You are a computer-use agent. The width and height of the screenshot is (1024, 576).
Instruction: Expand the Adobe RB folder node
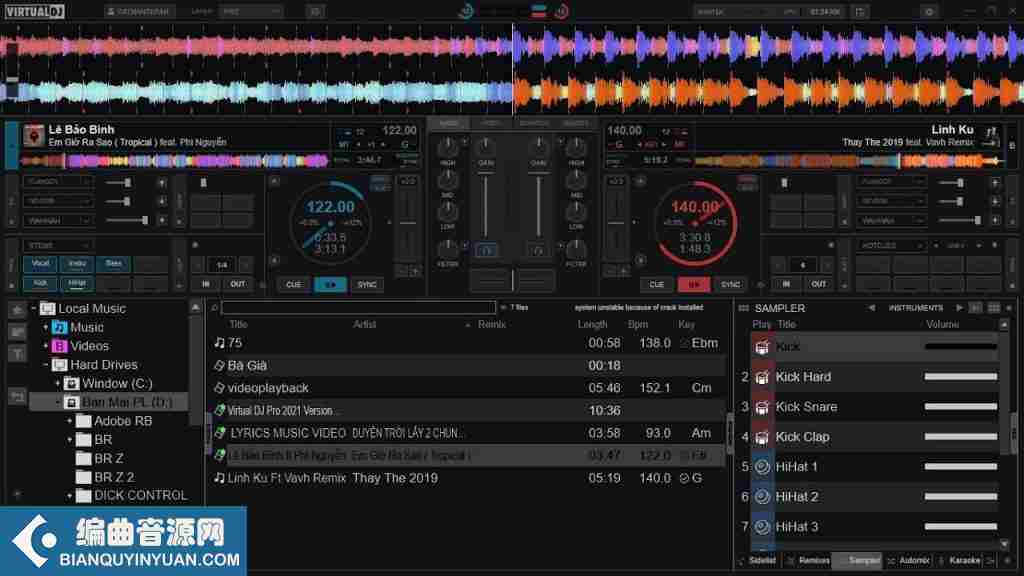click(x=69, y=421)
